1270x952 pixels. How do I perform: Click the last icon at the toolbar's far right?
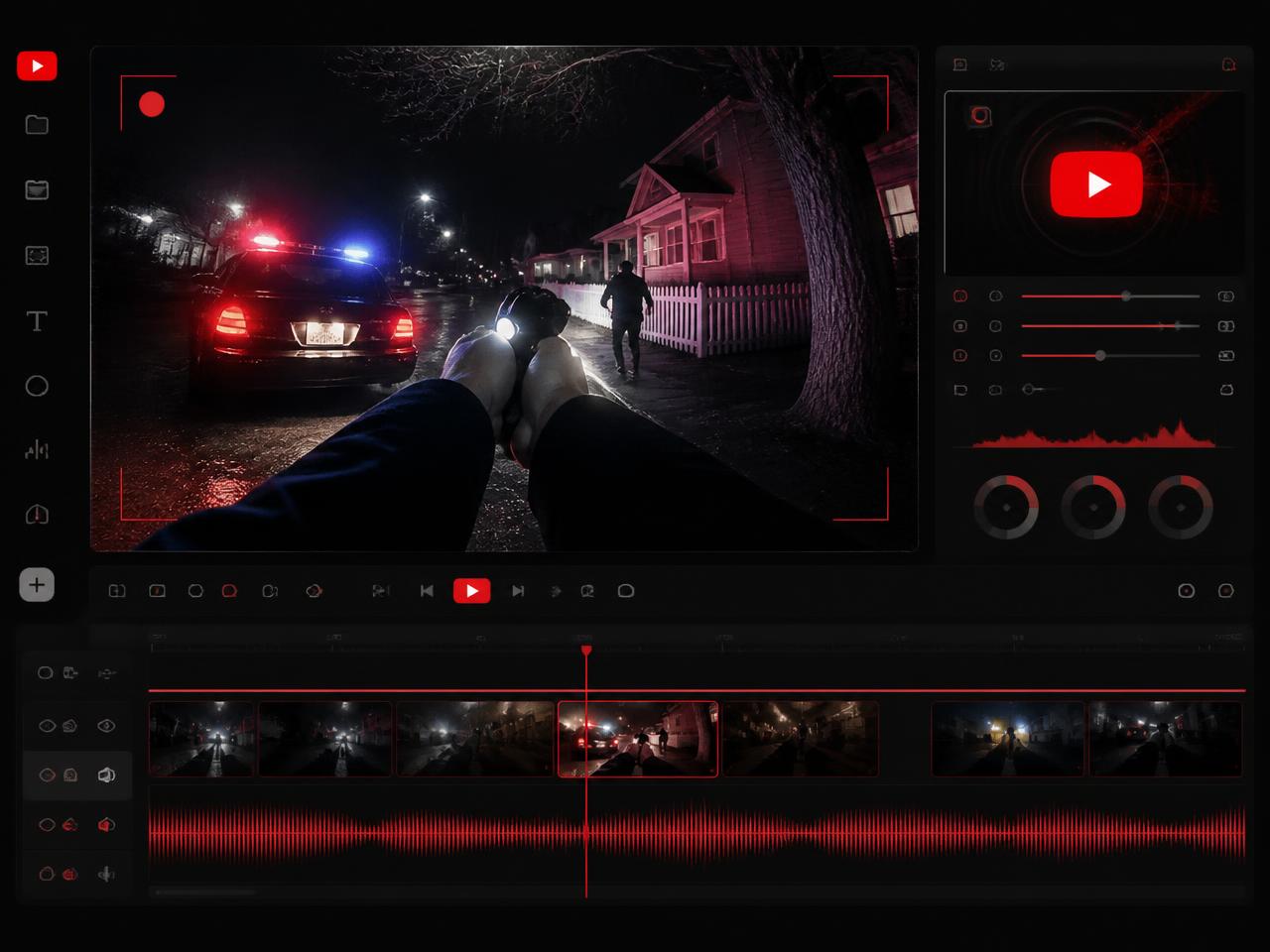coord(1226,591)
